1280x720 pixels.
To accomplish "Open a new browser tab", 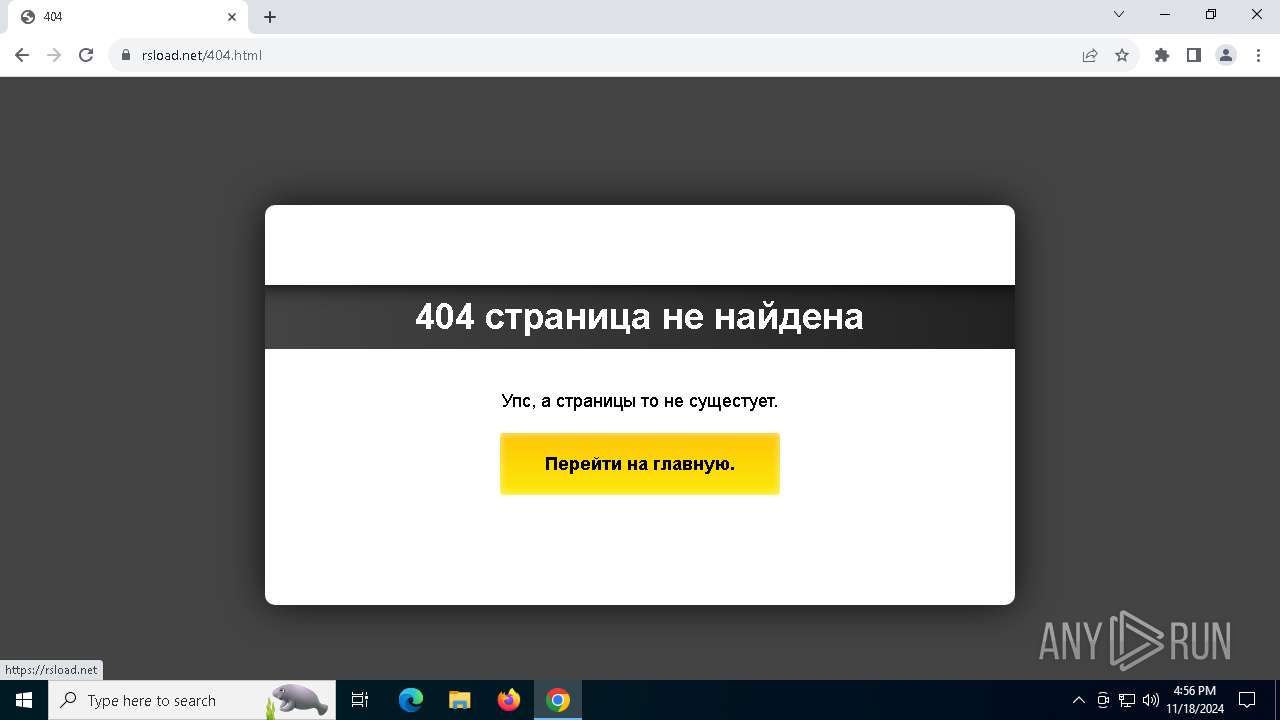I will tap(270, 17).
